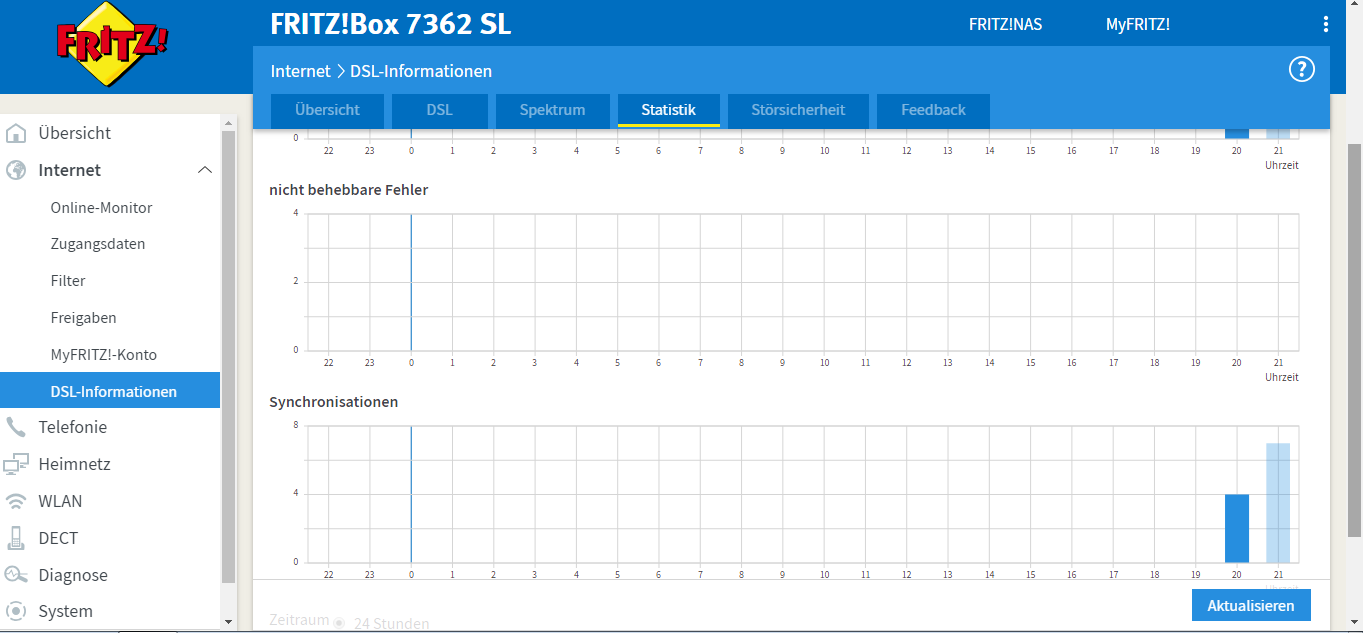Click the sidebar scrollbar up arrow
The height and width of the screenshot is (633, 1363).
228,124
